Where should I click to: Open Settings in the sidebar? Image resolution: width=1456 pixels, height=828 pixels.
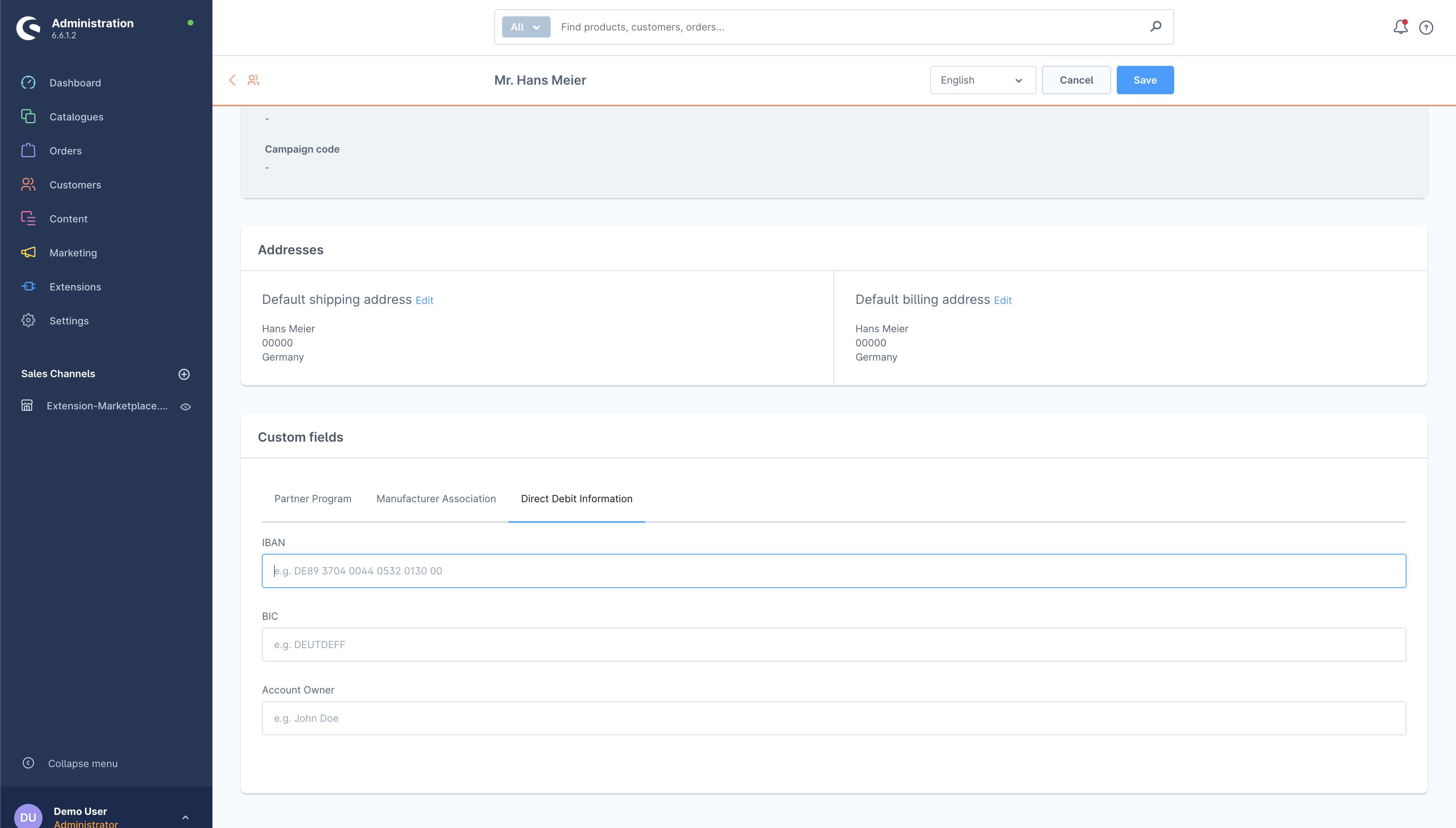pos(69,321)
